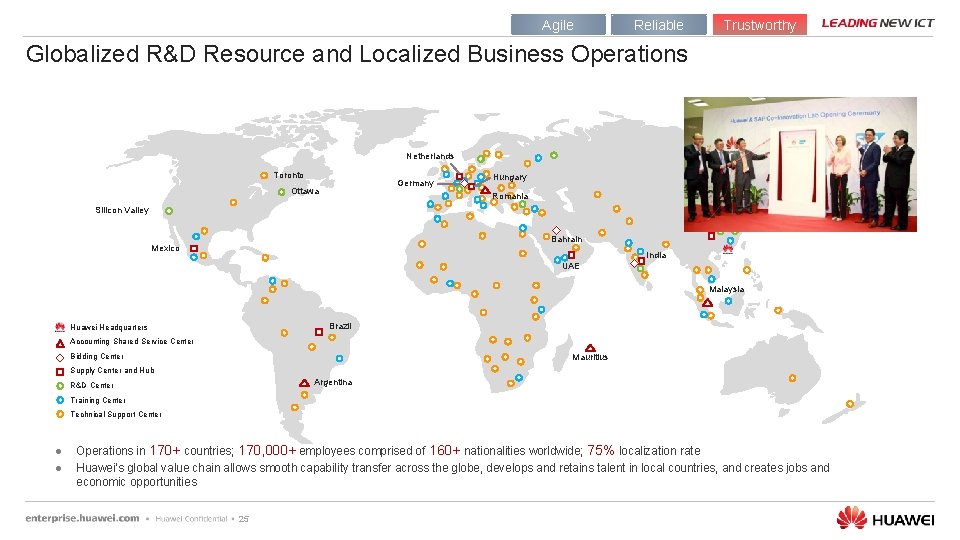
Task: Click the diamond marker above Bahrain
Action: click(556, 230)
